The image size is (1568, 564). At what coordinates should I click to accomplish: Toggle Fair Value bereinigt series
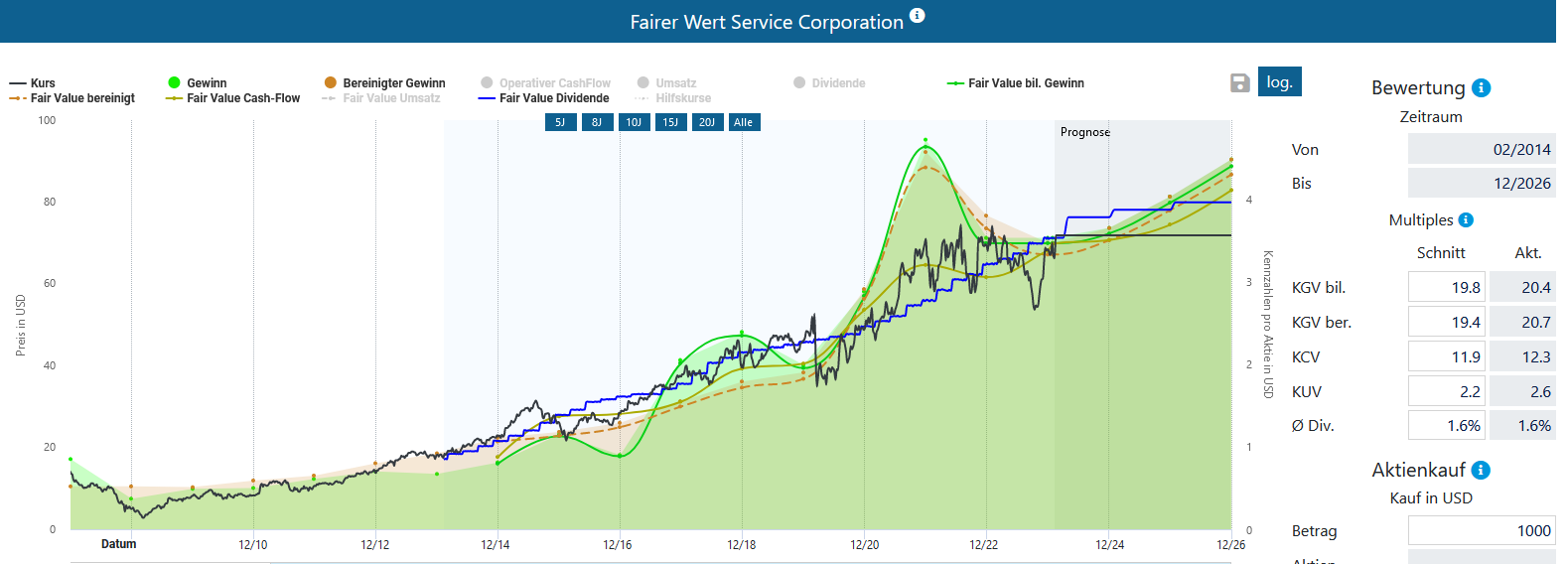(x=71, y=98)
